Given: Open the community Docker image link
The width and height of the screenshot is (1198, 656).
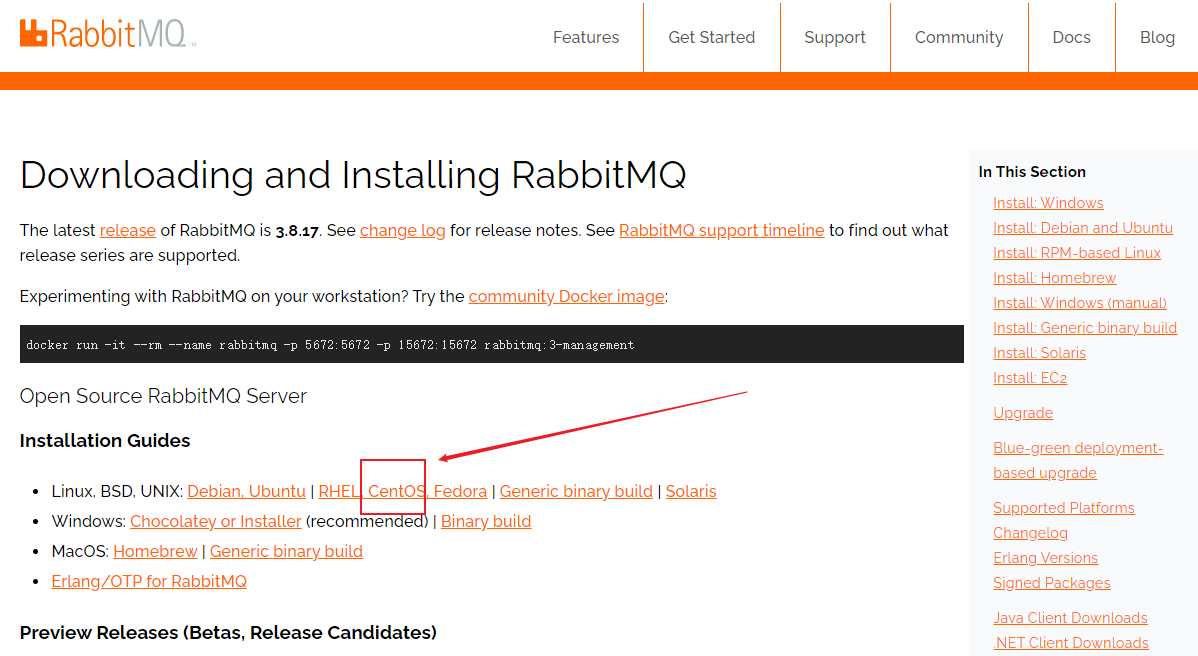Looking at the screenshot, I should (x=566, y=296).
